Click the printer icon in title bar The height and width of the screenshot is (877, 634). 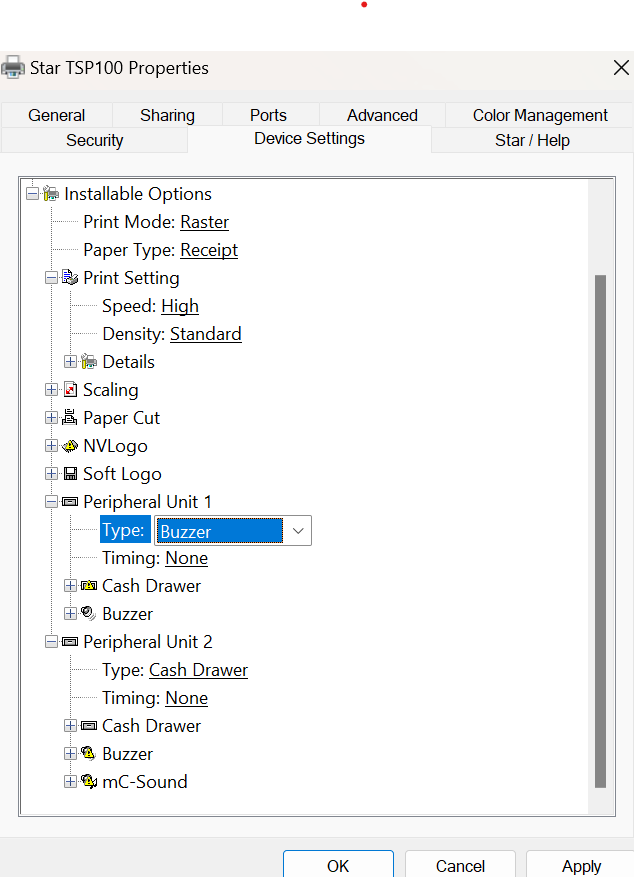13,68
